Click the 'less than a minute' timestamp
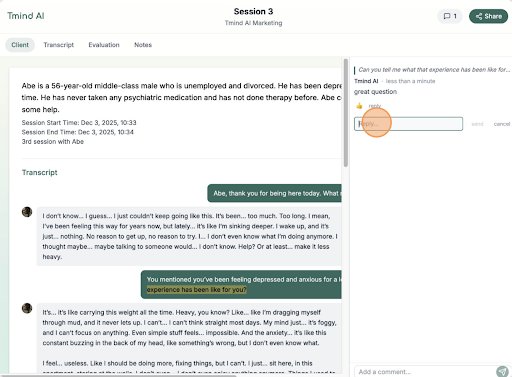Image resolution: width=512 pixels, height=377 pixels. (x=410, y=81)
